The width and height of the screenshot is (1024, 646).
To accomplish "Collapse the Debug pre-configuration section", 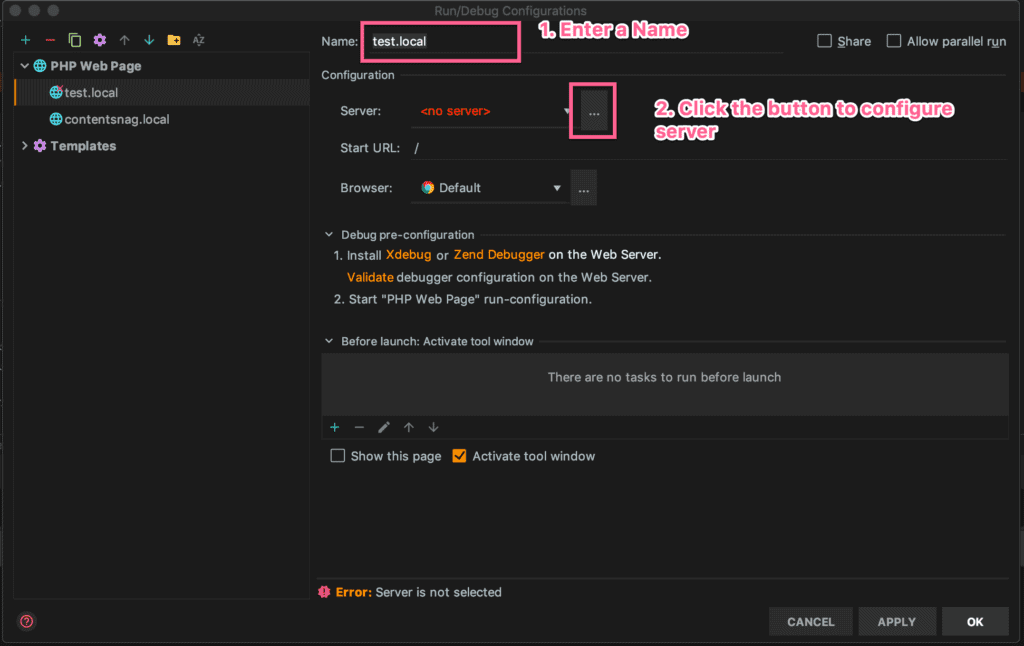I will [328, 234].
